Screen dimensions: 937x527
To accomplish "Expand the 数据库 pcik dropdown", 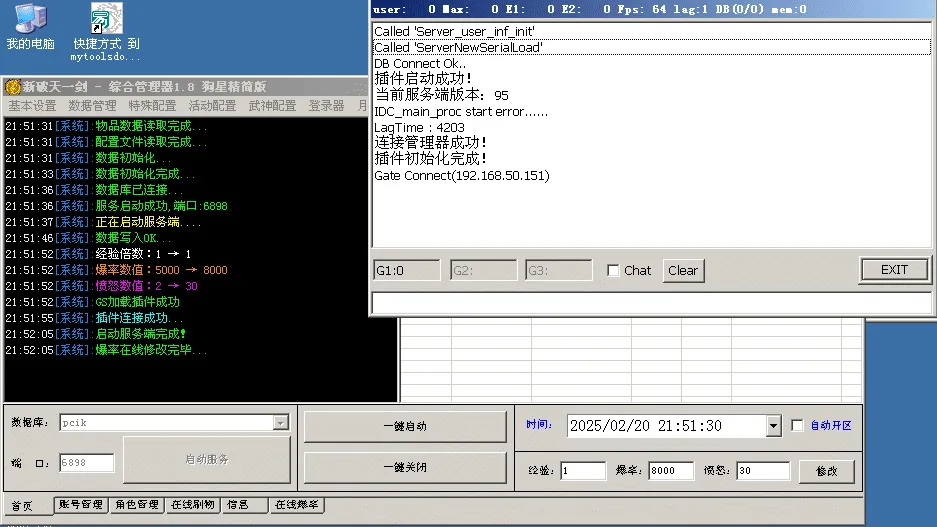I will (280, 423).
